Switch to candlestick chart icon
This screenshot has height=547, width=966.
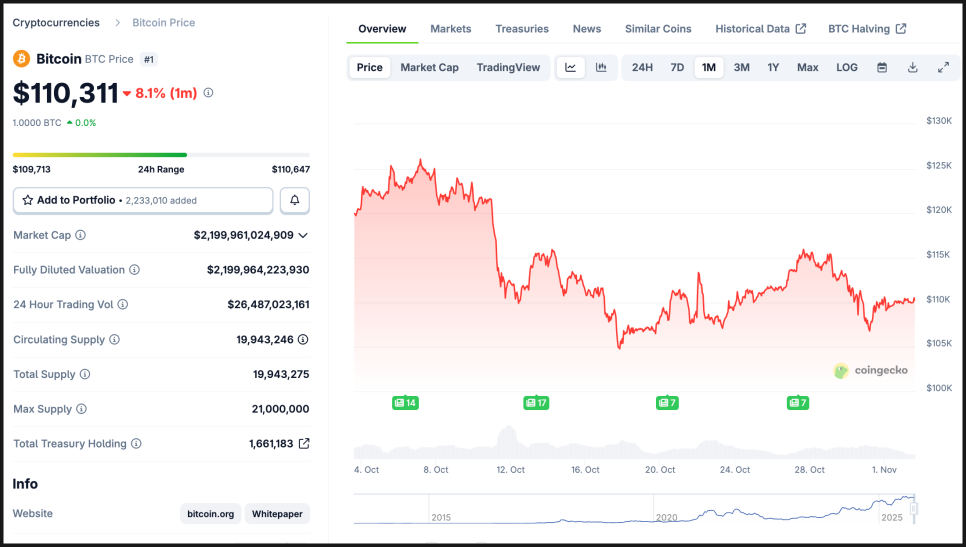601,68
